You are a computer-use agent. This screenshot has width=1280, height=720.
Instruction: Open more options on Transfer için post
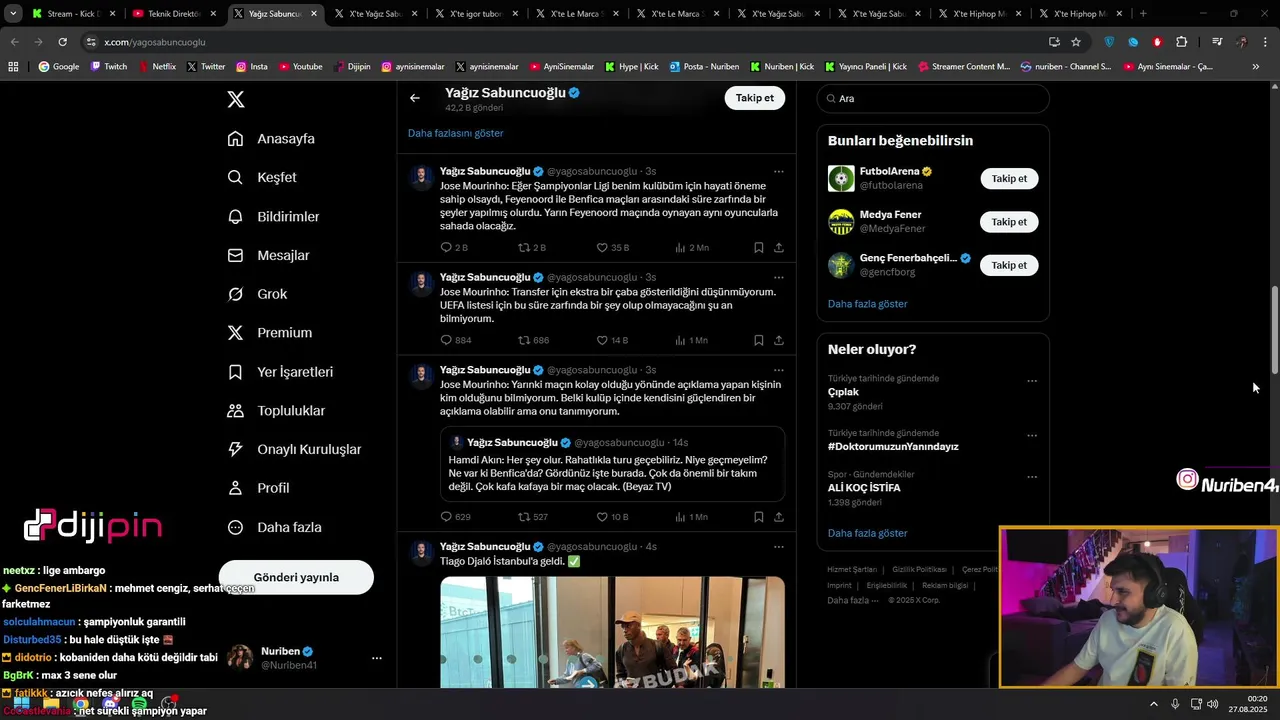pyautogui.click(x=779, y=277)
